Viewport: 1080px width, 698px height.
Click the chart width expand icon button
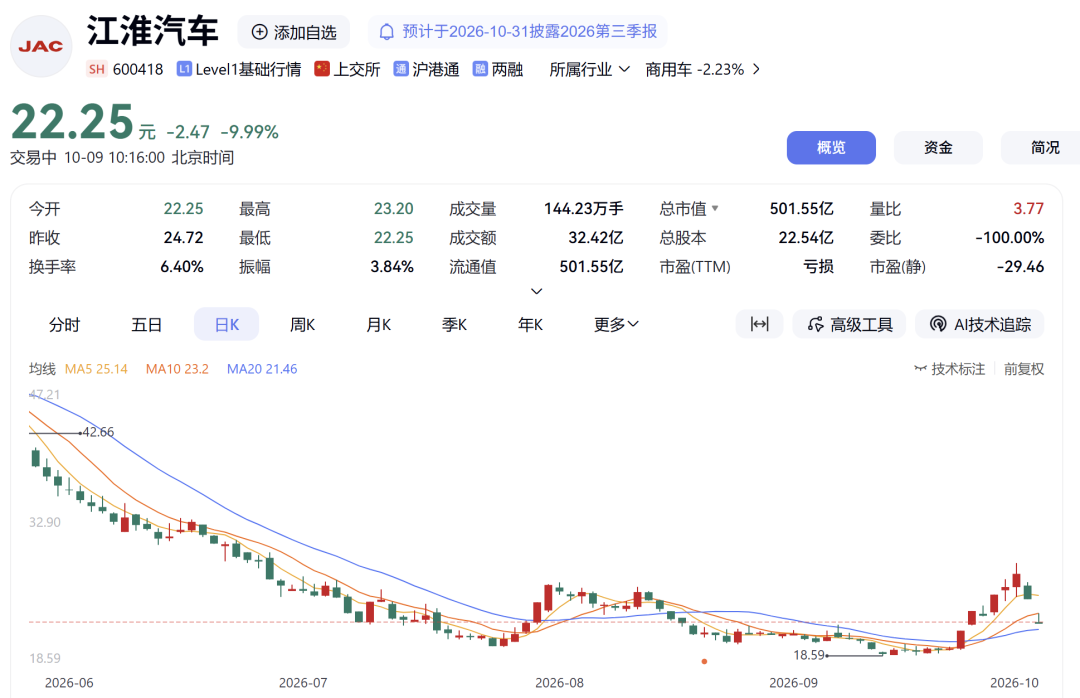click(x=759, y=324)
